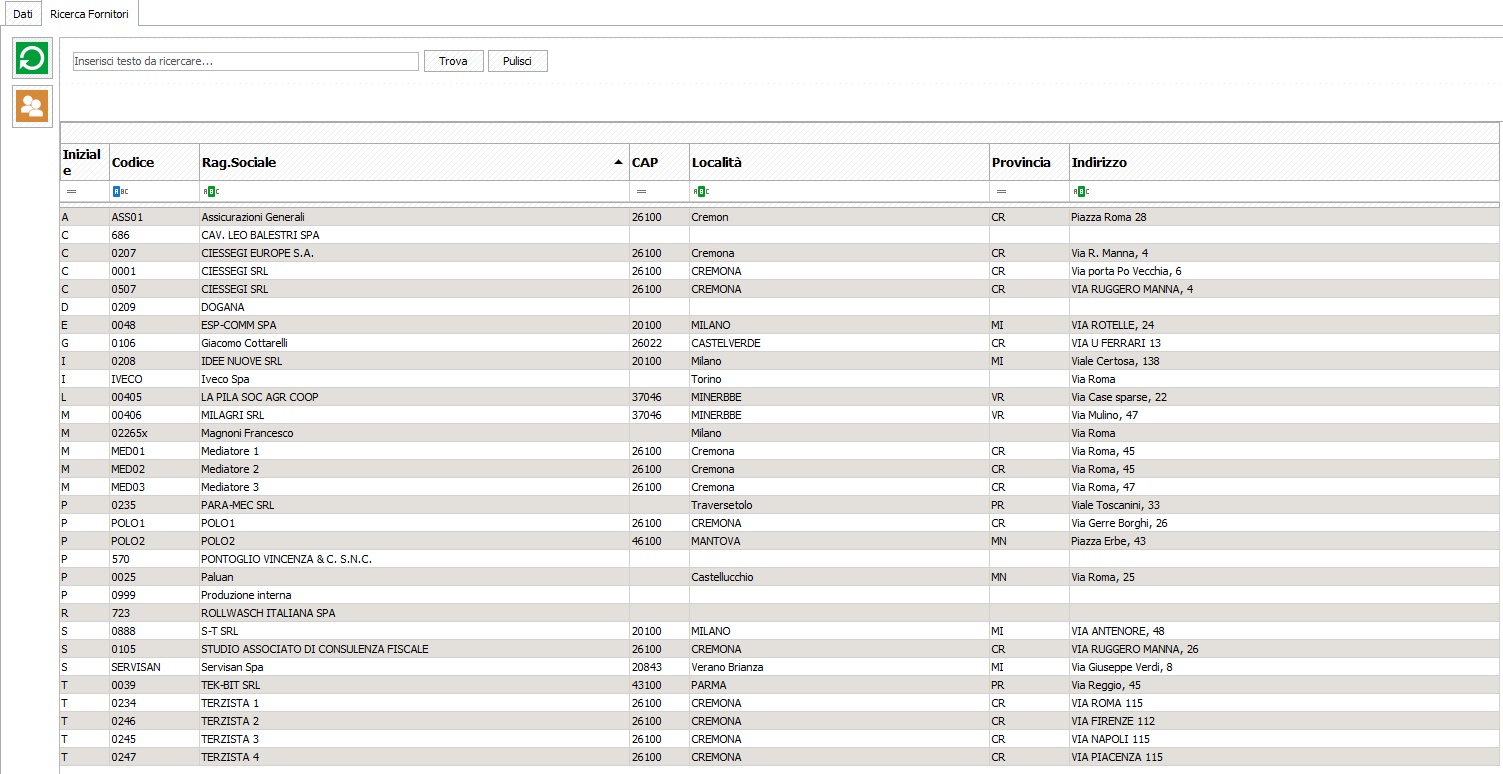This screenshot has width=1503, height=774.
Task: Click code 0001 cell
Action: pos(154,271)
